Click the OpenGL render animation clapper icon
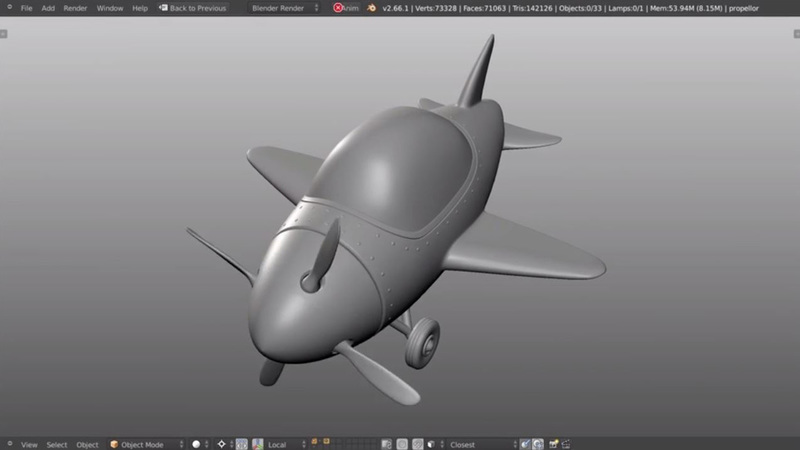The image size is (800, 450). pyautogui.click(x=566, y=444)
